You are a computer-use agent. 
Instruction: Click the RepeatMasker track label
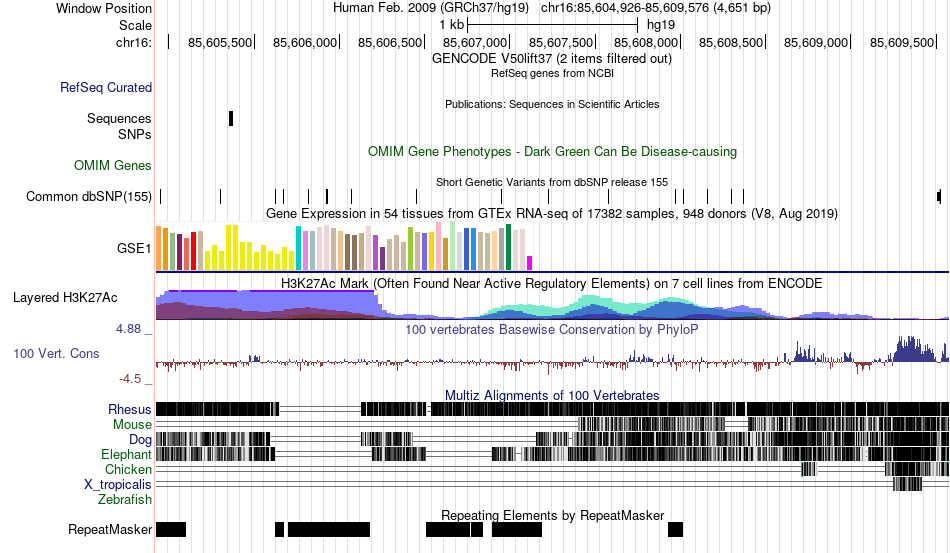click(110, 529)
